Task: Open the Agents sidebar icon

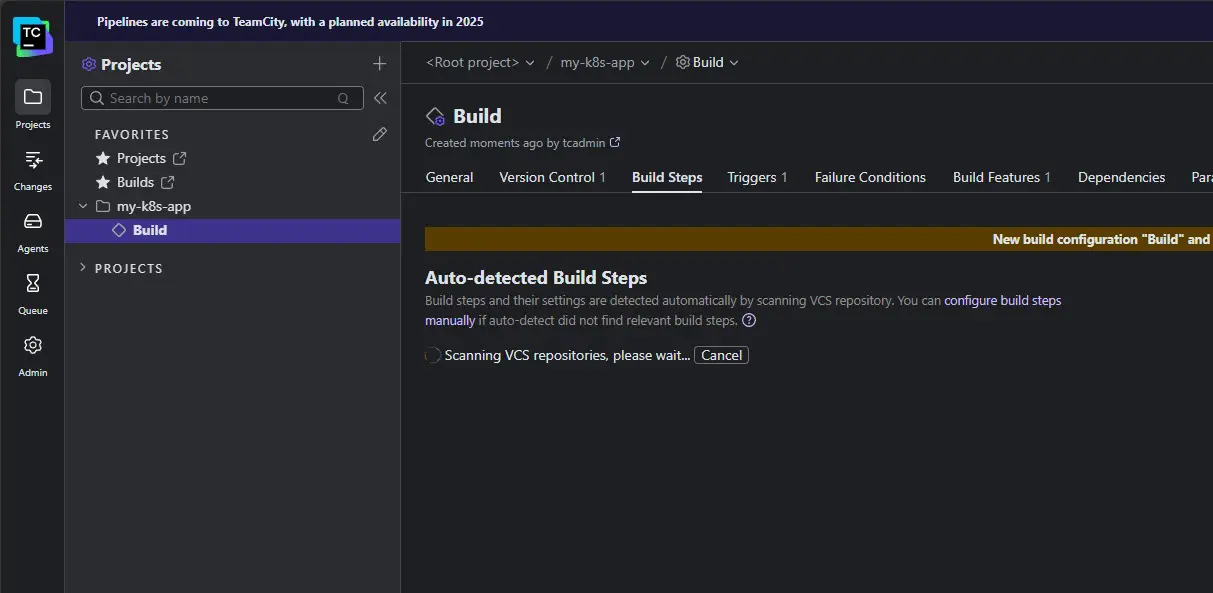Action: (x=32, y=222)
